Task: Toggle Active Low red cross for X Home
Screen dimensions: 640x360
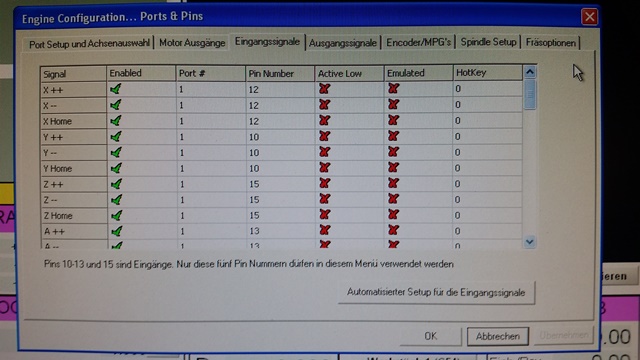Action: tap(324, 120)
